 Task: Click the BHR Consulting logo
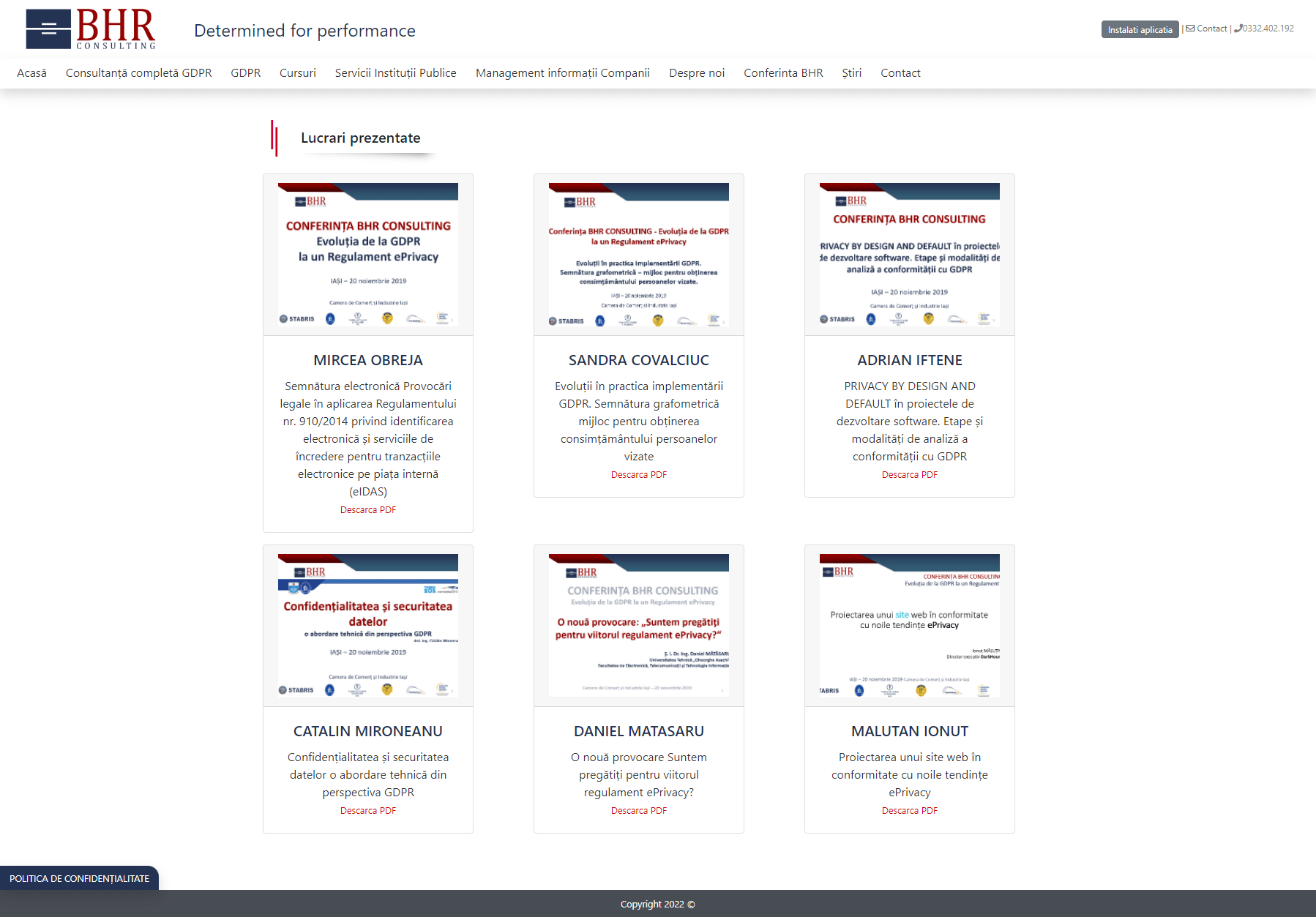[91, 29]
